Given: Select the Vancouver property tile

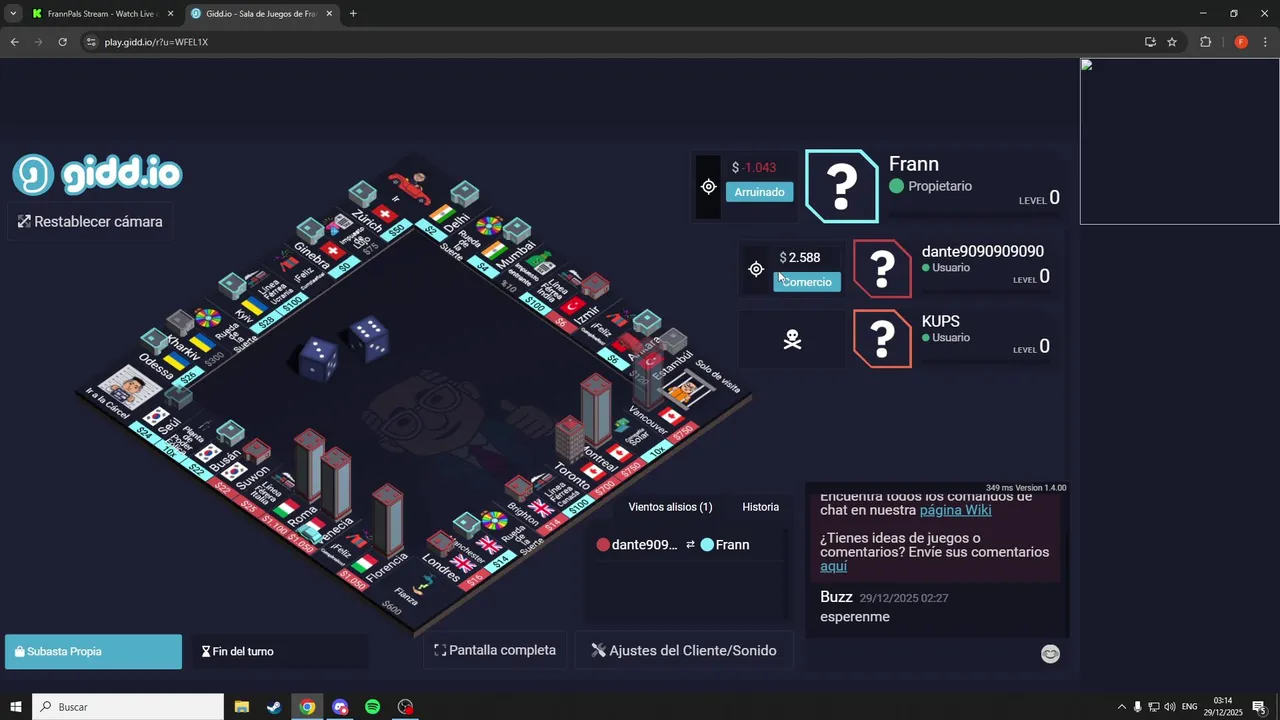Looking at the screenshot, I should (660, 420).
